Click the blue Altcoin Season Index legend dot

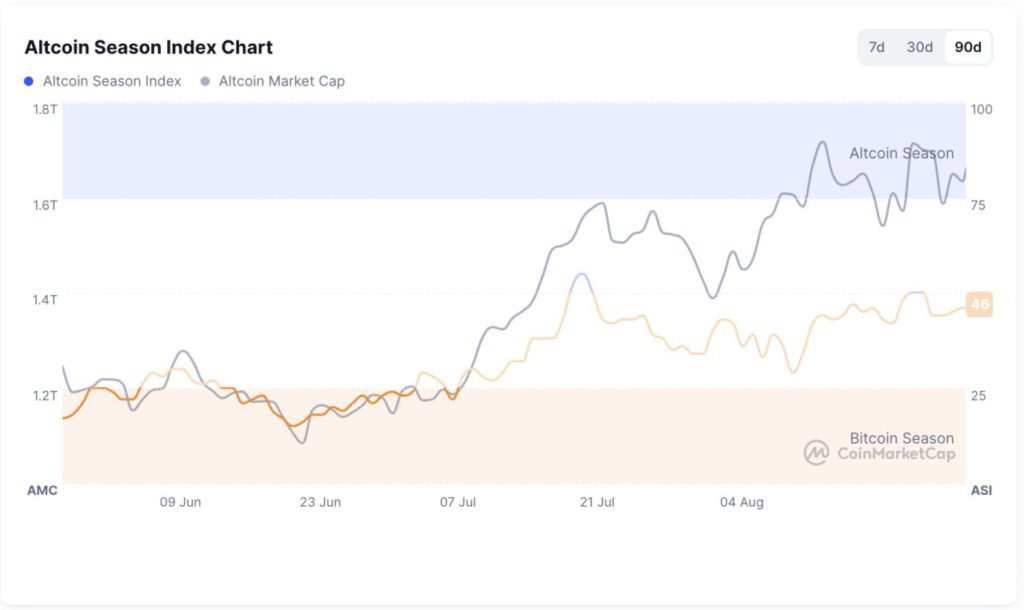click(30, 81)
